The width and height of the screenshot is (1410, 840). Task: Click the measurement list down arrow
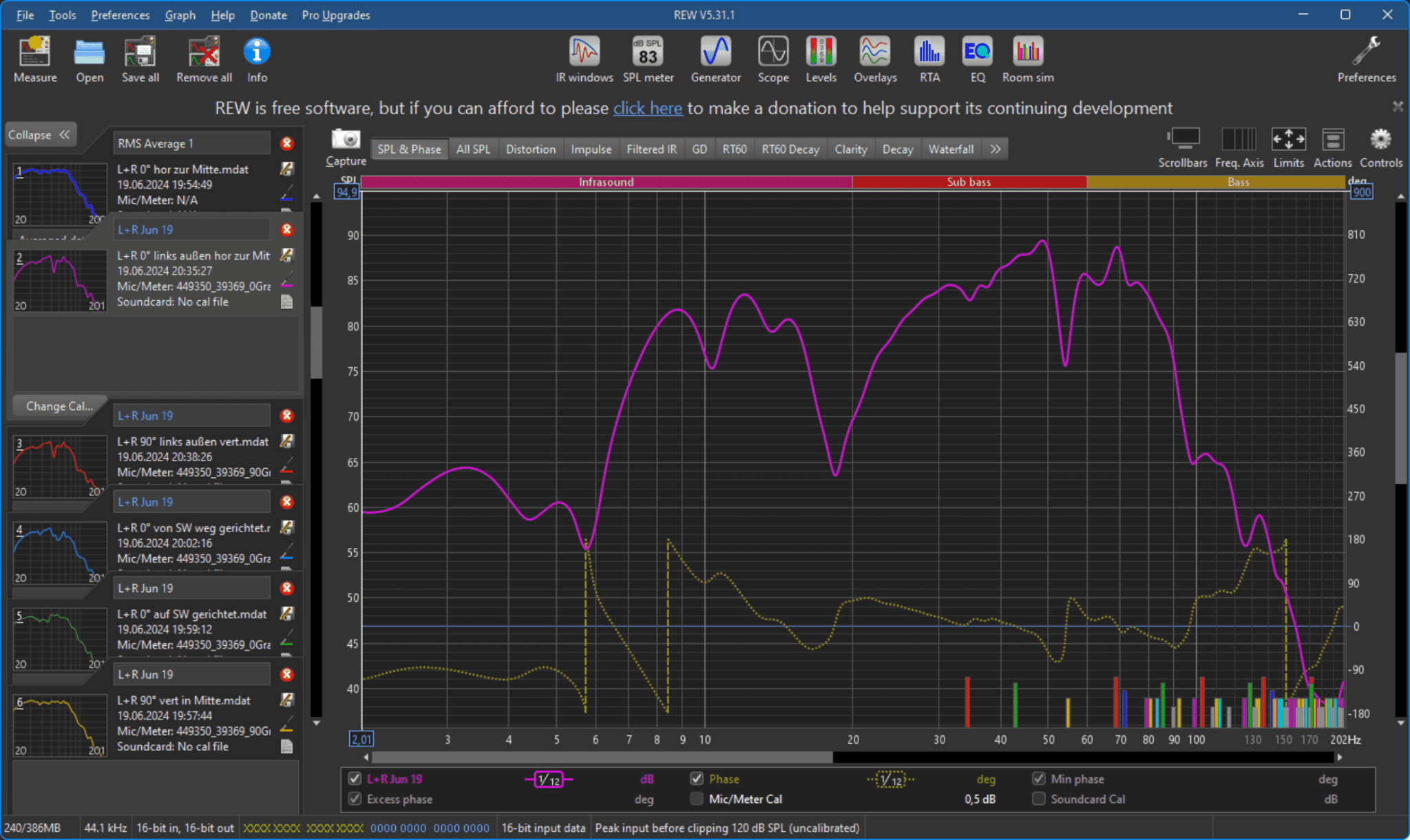pyautogui.click(x=316, y=722)
